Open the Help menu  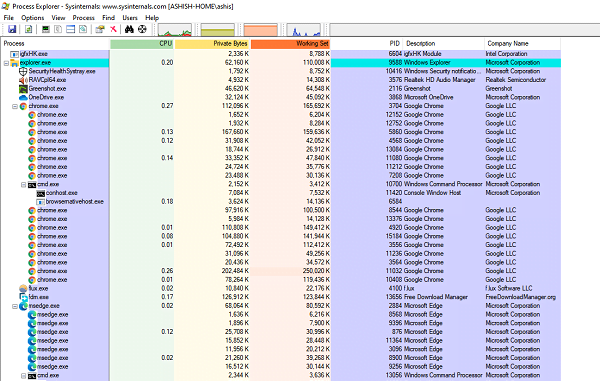(x=152, y=18)
